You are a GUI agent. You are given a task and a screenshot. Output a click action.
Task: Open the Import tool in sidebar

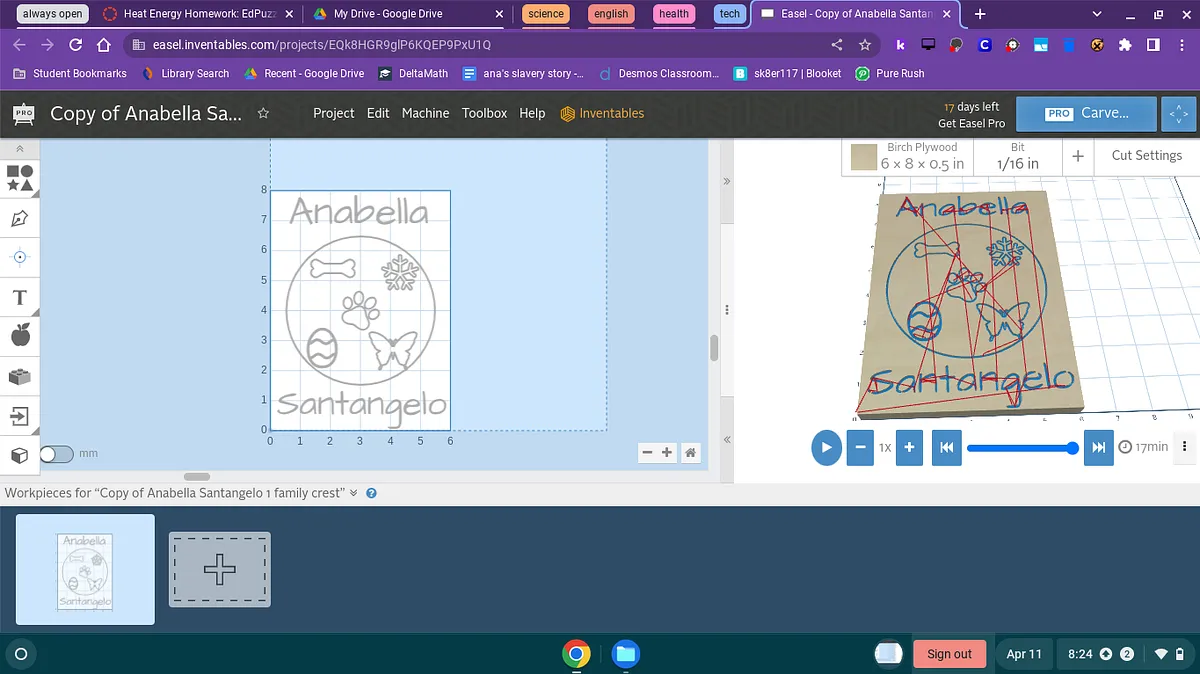pyautogui.click(x=20, y=415)
